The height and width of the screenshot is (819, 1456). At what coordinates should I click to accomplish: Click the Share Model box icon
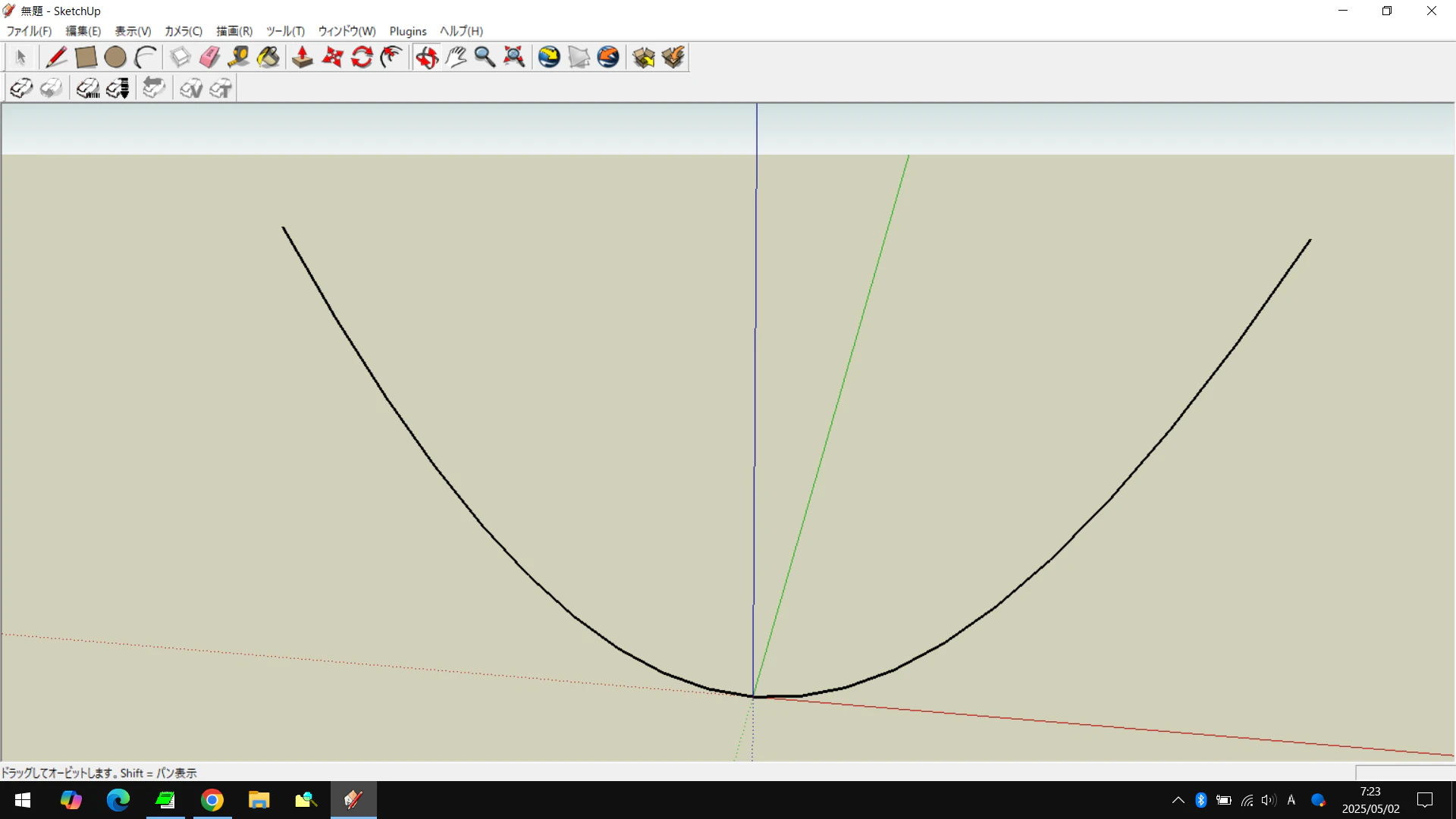click(673, 57)
